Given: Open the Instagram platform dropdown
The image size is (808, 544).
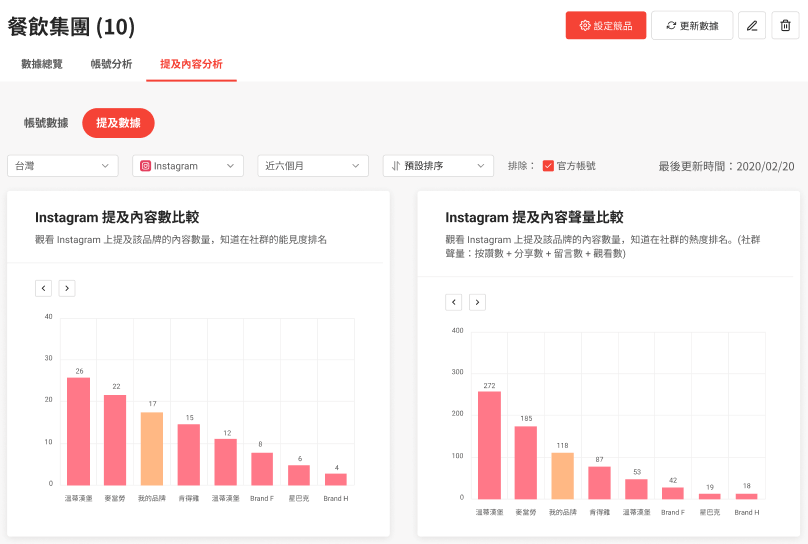Looking at the screenshot, I should click(x=188, y=166).
